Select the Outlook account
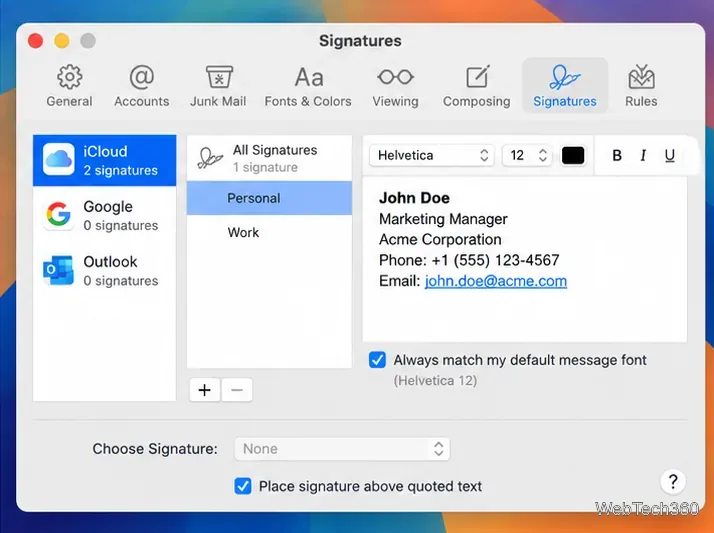The width and height of the screenshot is (714, 533). coord(105,270)
